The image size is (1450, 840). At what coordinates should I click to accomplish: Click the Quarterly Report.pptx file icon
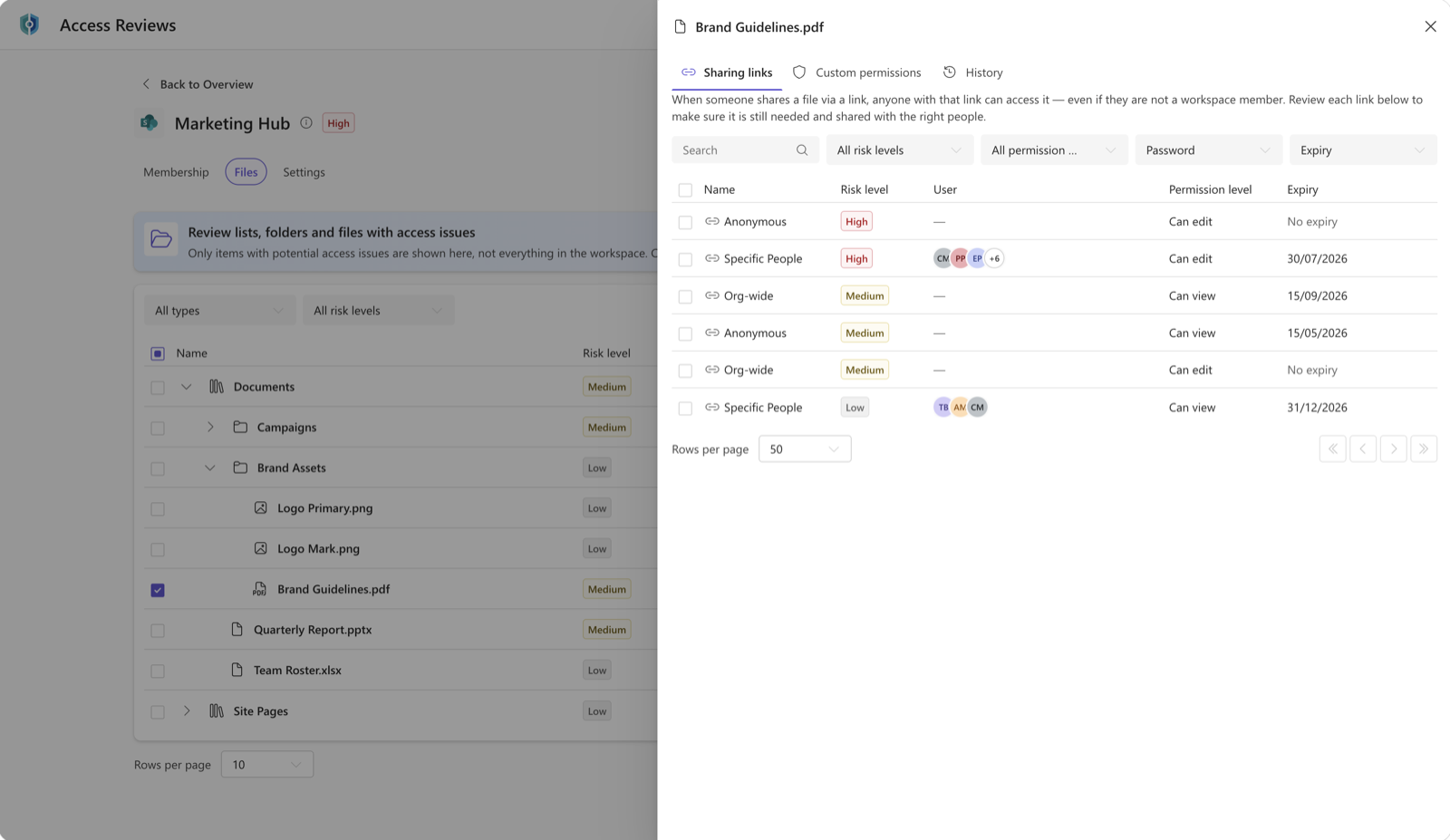(x=237, y=630)
